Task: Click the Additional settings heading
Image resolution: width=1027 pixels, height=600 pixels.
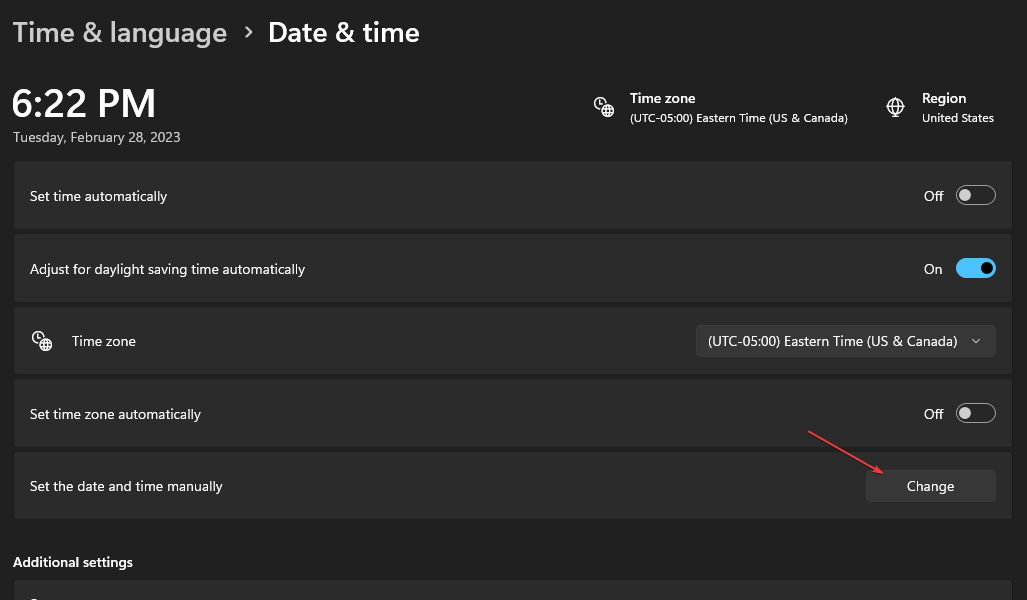Action: pyautogui.click(x=73, y=562)
